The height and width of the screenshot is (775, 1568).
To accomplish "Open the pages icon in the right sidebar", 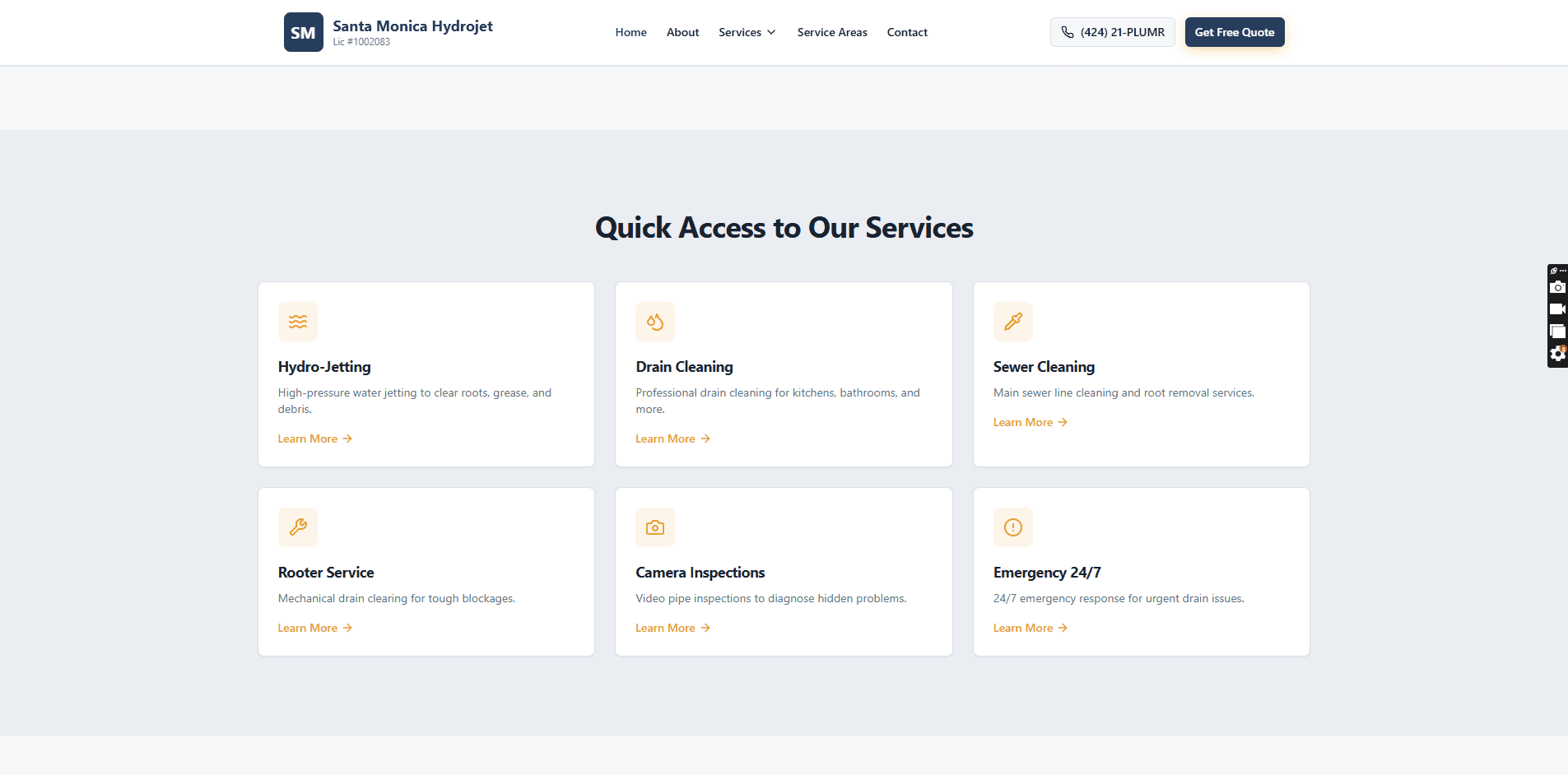I will [1558, 331].
